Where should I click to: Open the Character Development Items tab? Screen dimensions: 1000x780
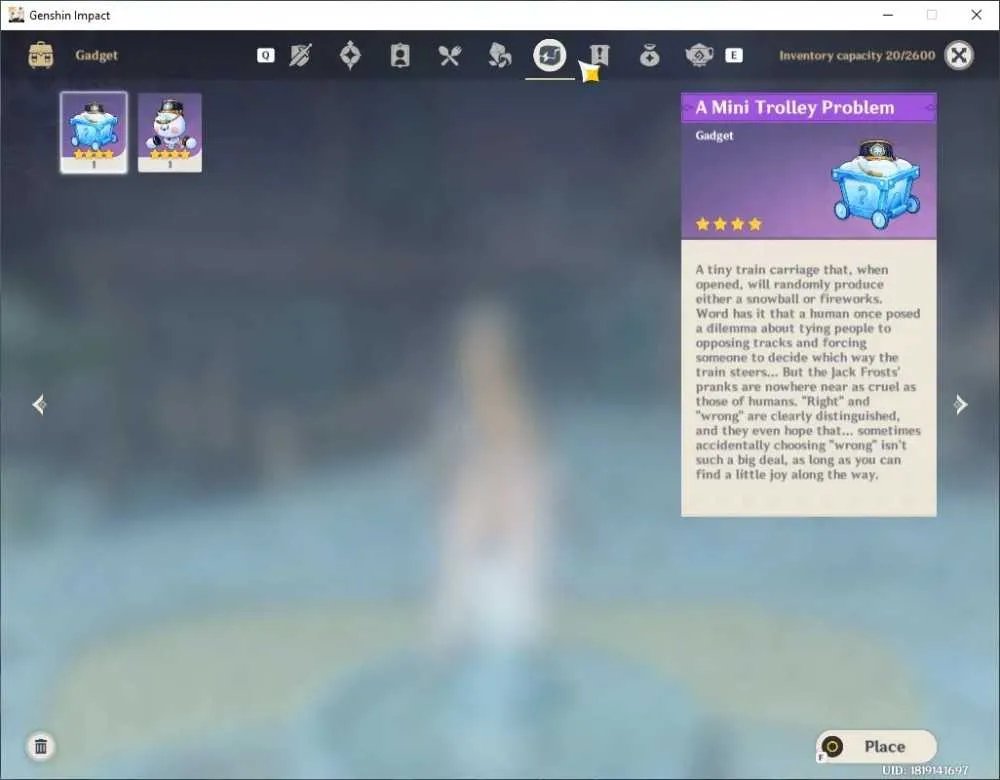pos(400,55)
